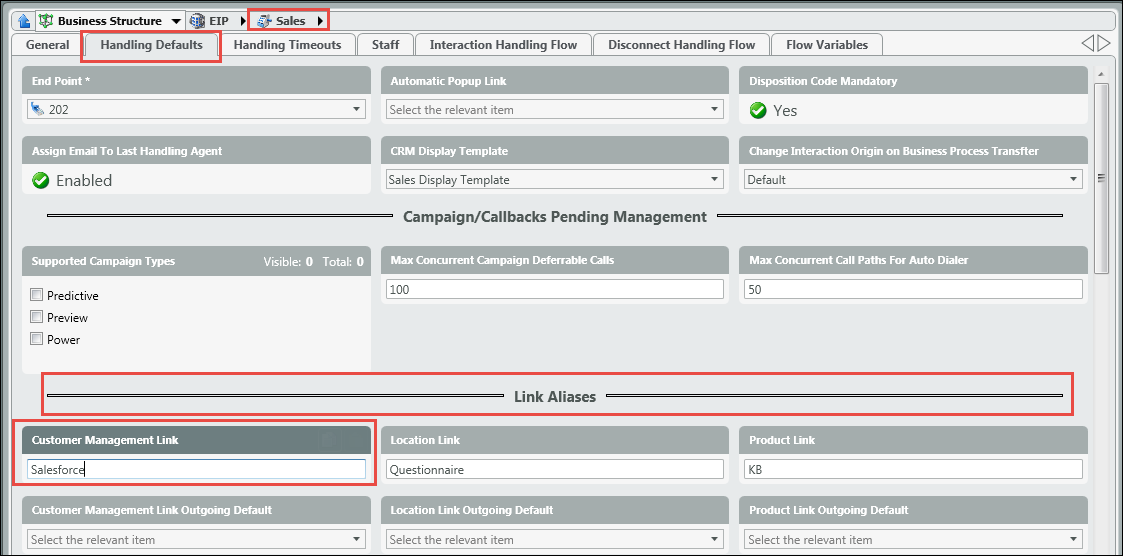Enable the Predictive campaign type checkbox

[37, 295]
